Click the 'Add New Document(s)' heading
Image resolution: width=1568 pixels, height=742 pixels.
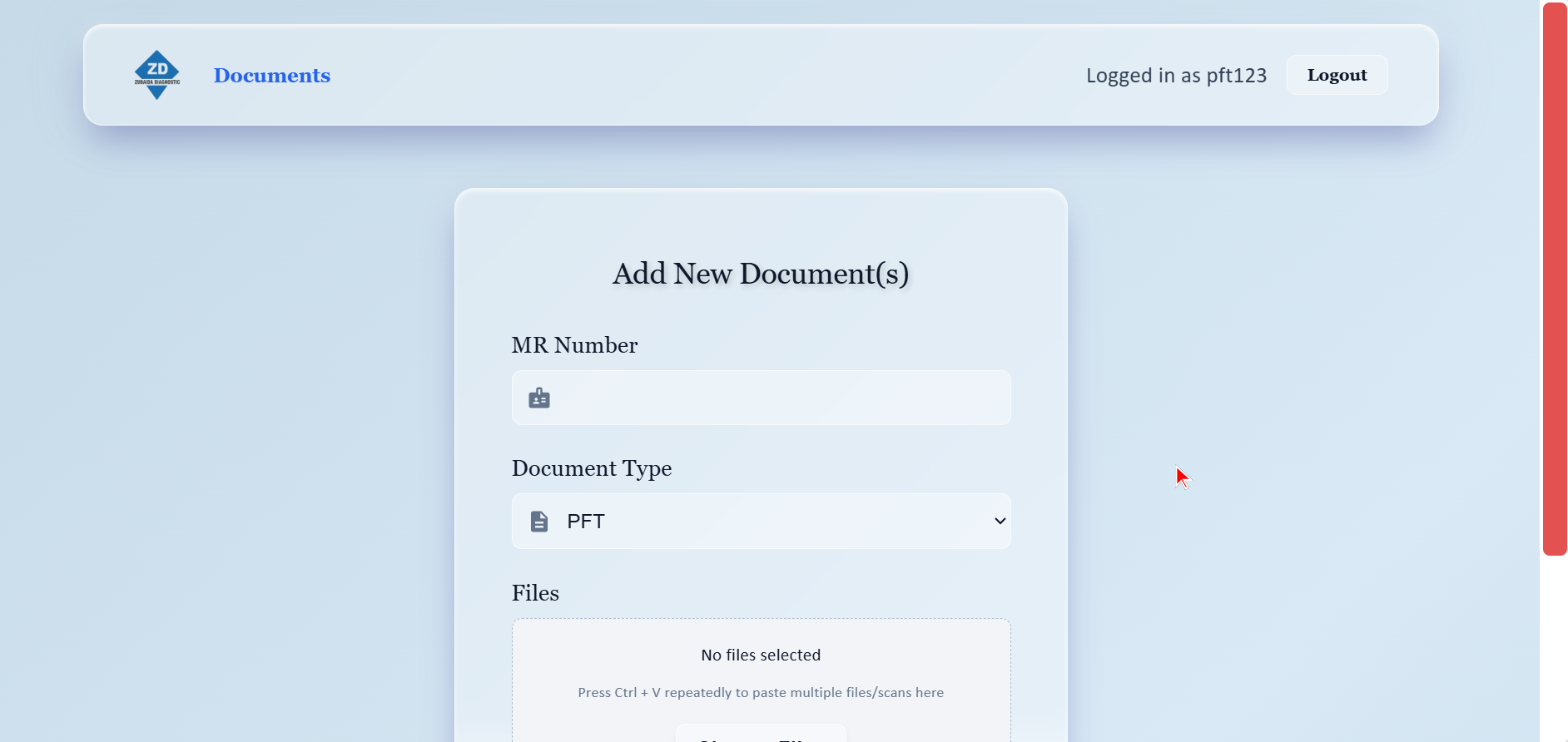pos(761,274)
